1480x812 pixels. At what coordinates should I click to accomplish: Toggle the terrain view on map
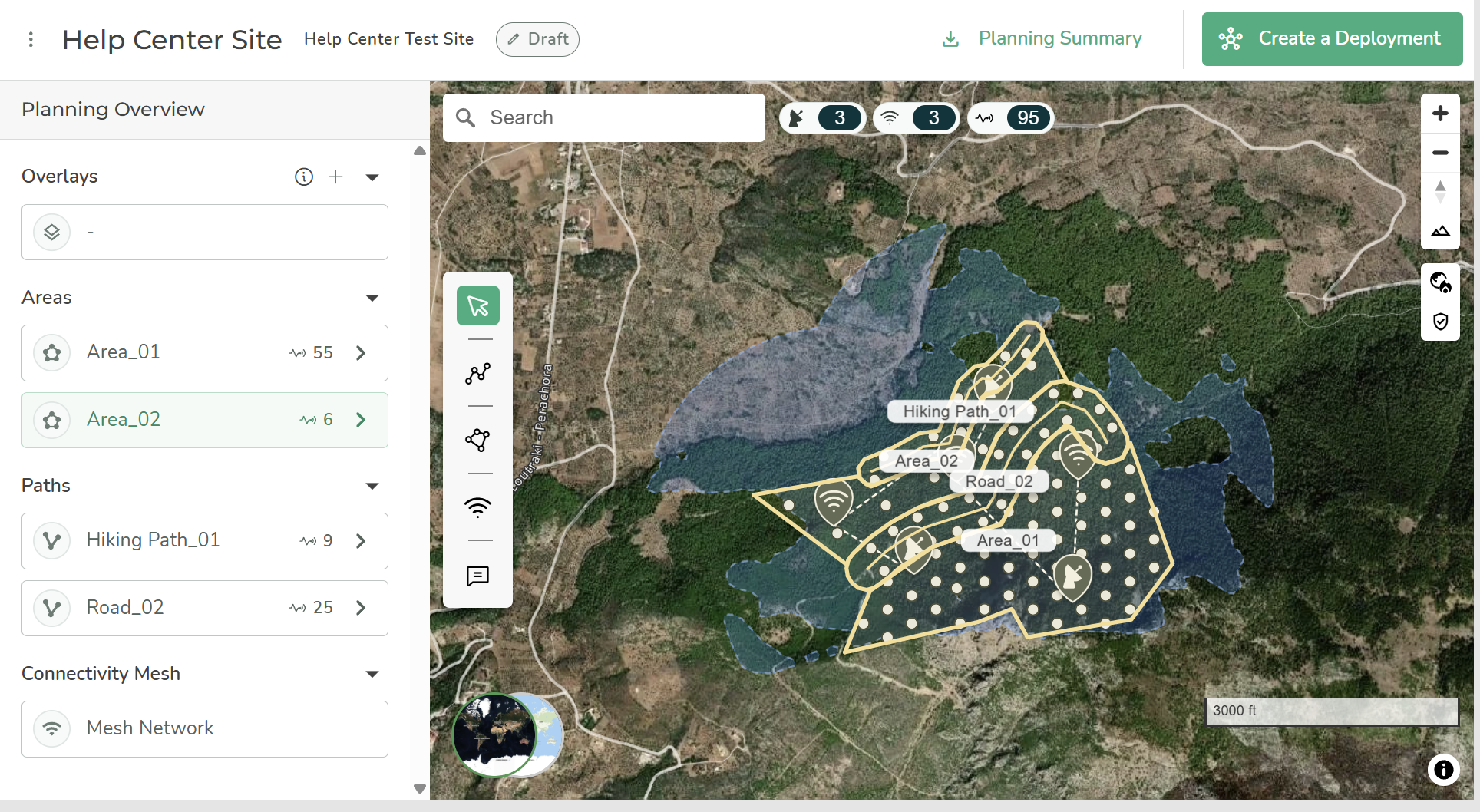point(1440,231)
